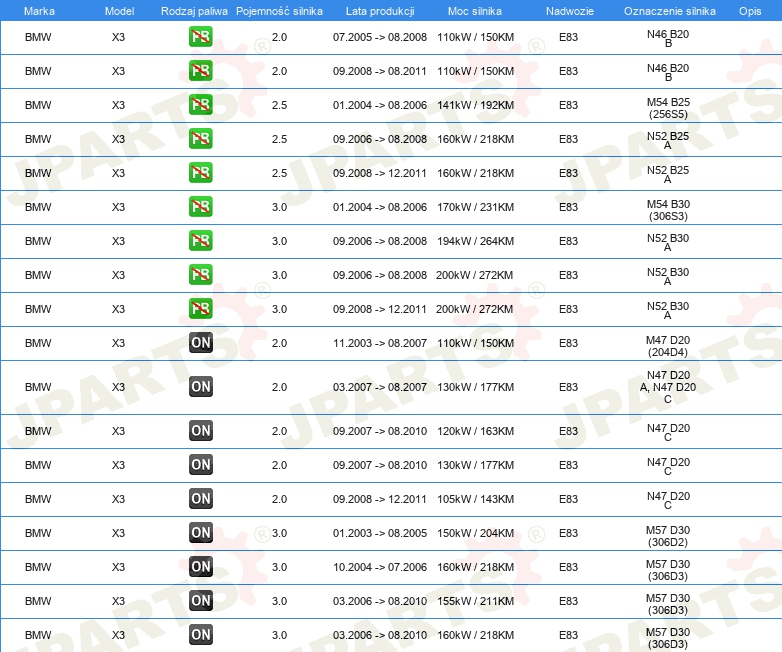Click the 120kW / 163KM power value

tap(475, 431)
